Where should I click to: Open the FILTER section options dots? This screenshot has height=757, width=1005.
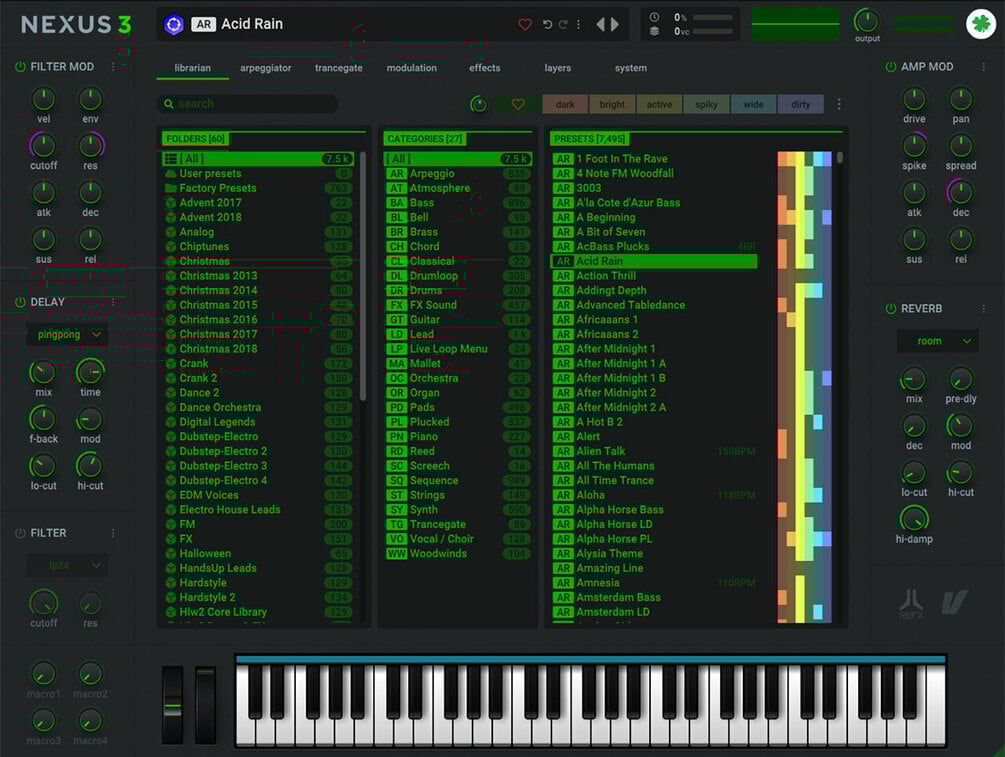(113, 533)
